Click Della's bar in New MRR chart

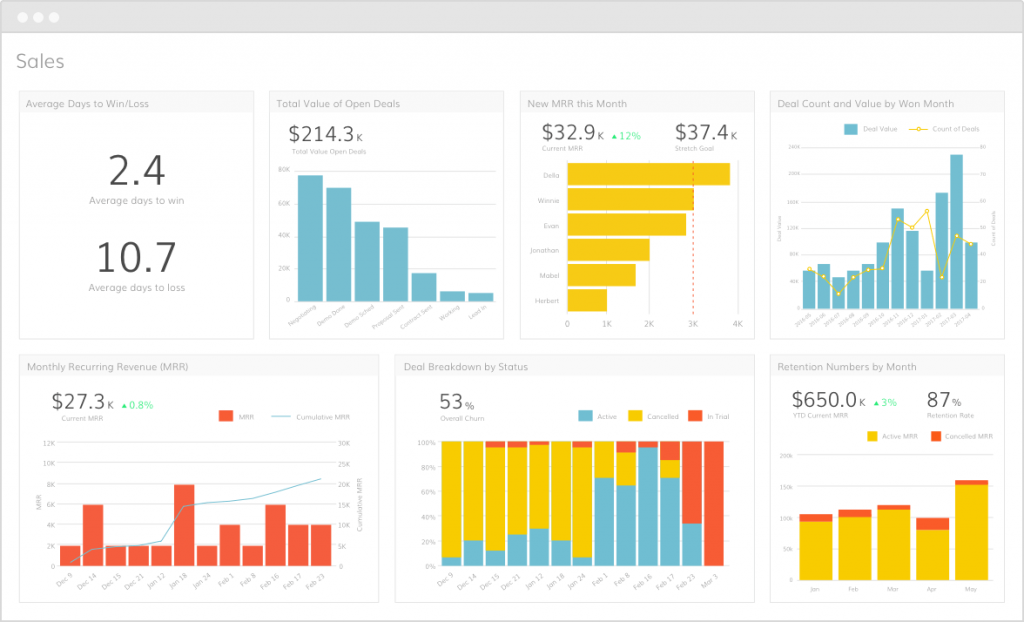click(645, 173)
